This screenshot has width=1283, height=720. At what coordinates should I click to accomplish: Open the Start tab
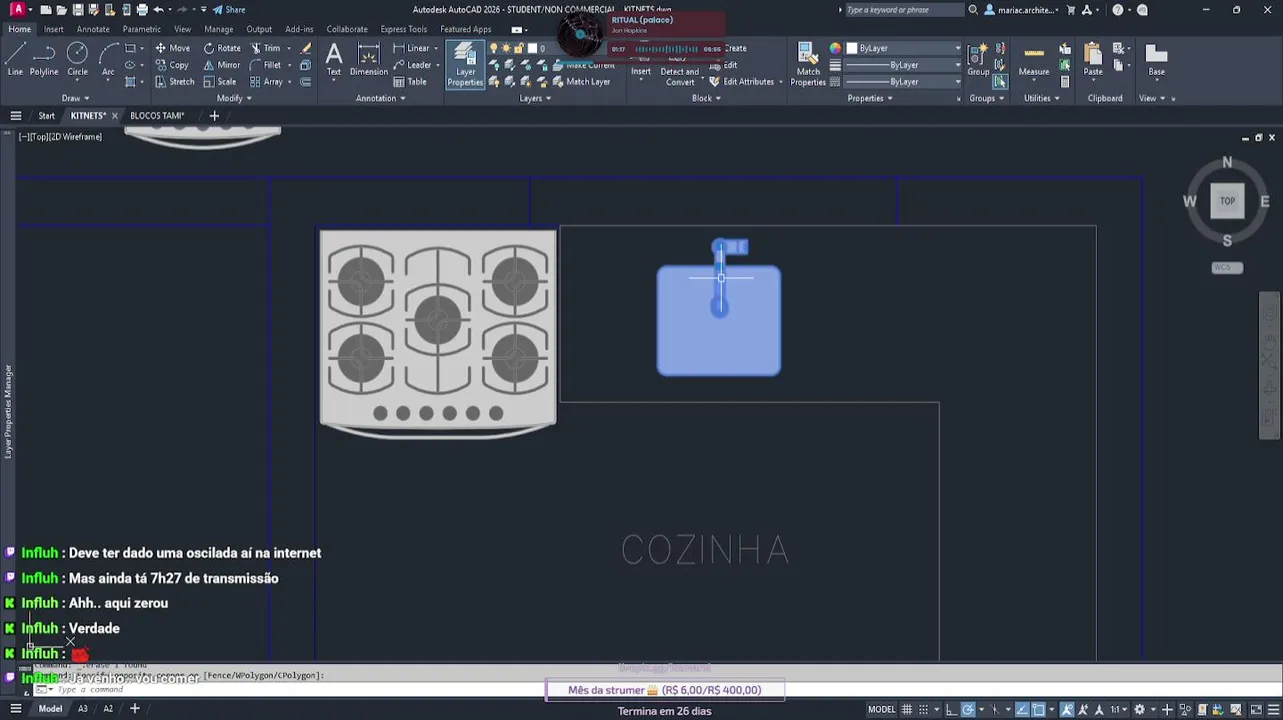pos(46,116)
